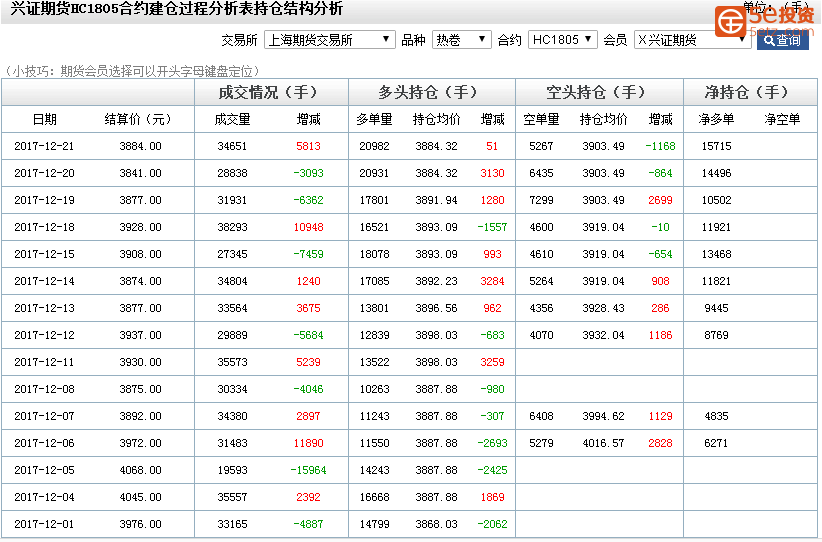Open the 品种 product dropdown showing 热卷
The height and width of the screenshot is (542, 822).
tap(461, 40)
